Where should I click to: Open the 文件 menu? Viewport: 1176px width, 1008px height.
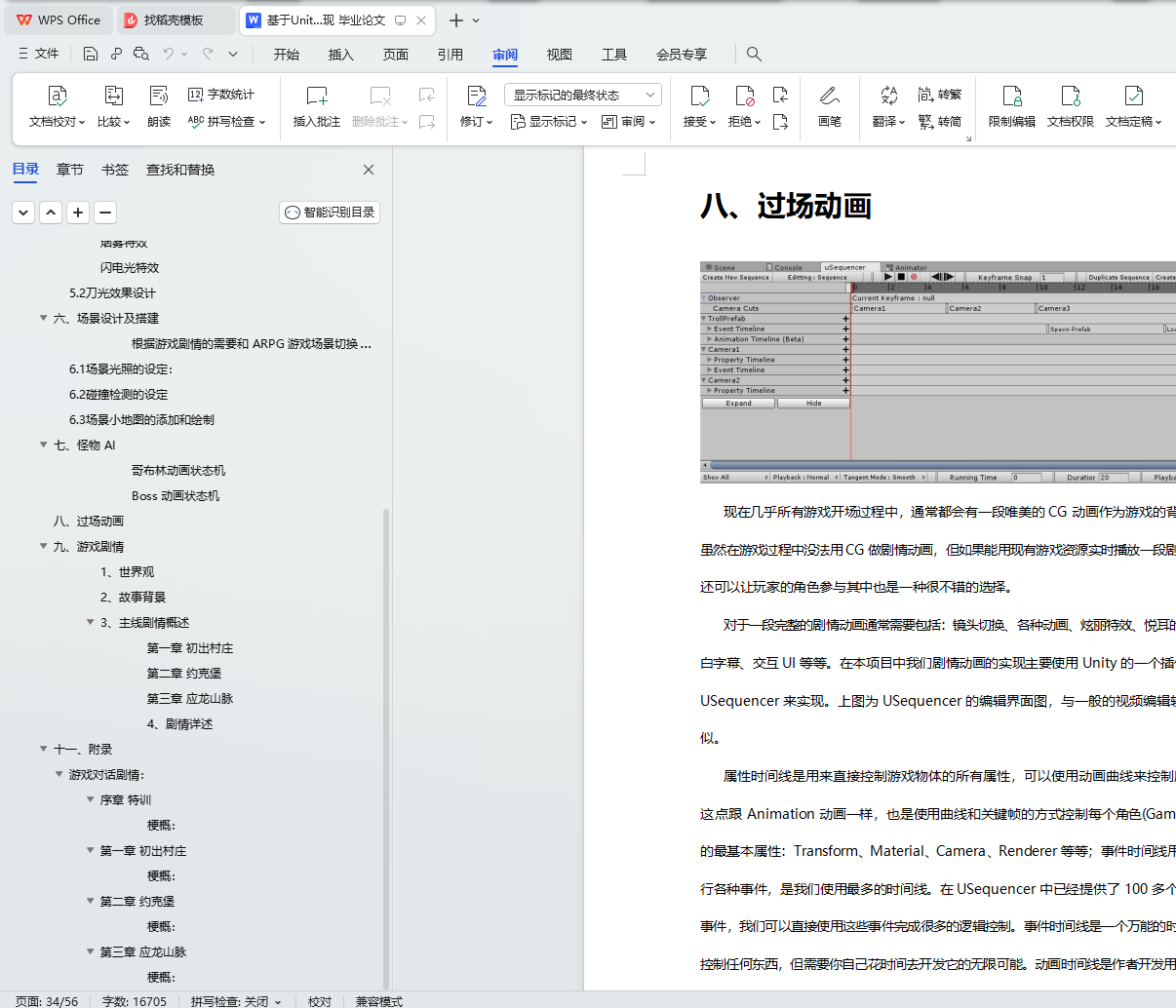click(39, 54)
